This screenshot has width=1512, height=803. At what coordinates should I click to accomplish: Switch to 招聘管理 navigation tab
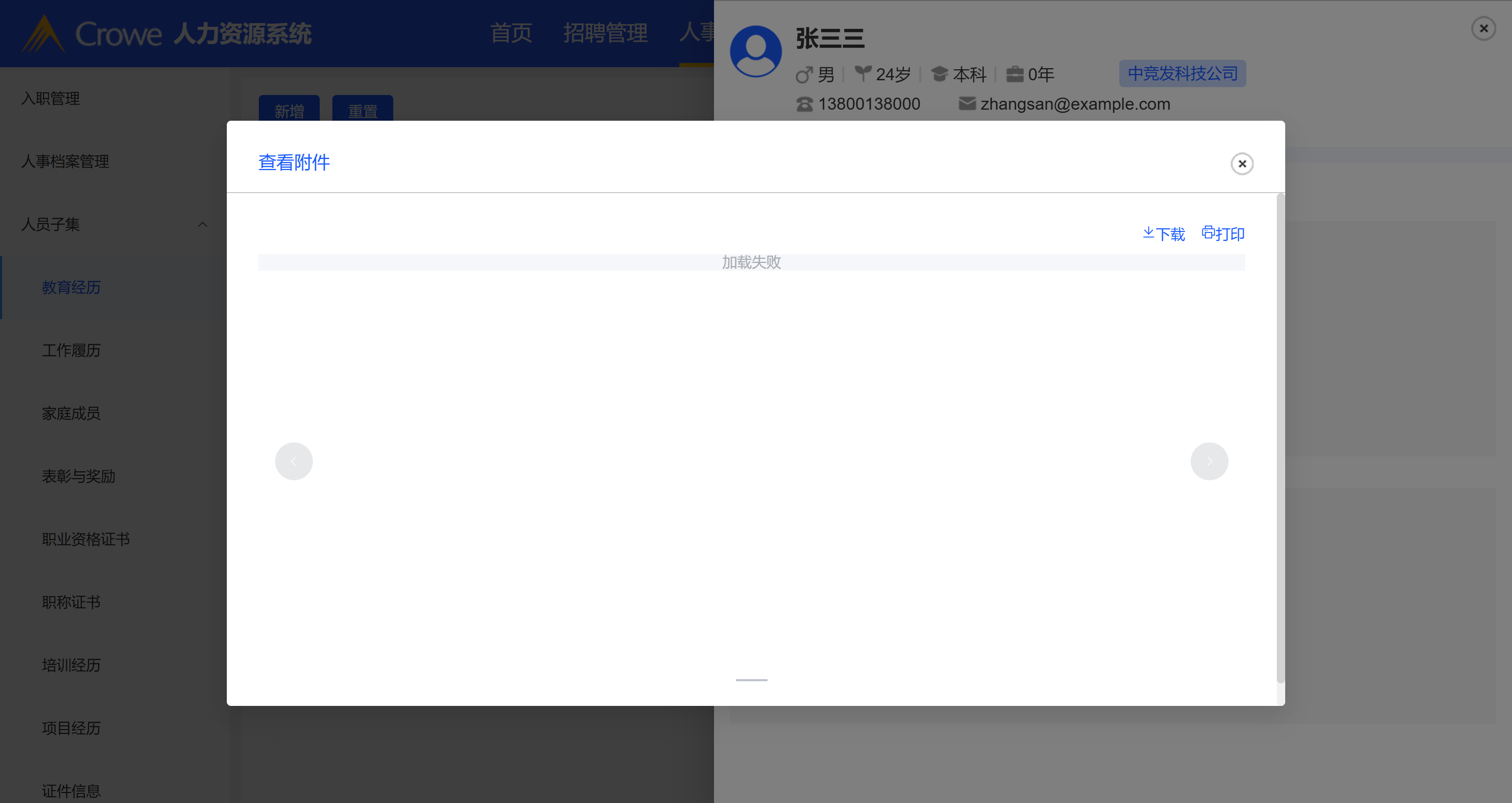[605, 33]
